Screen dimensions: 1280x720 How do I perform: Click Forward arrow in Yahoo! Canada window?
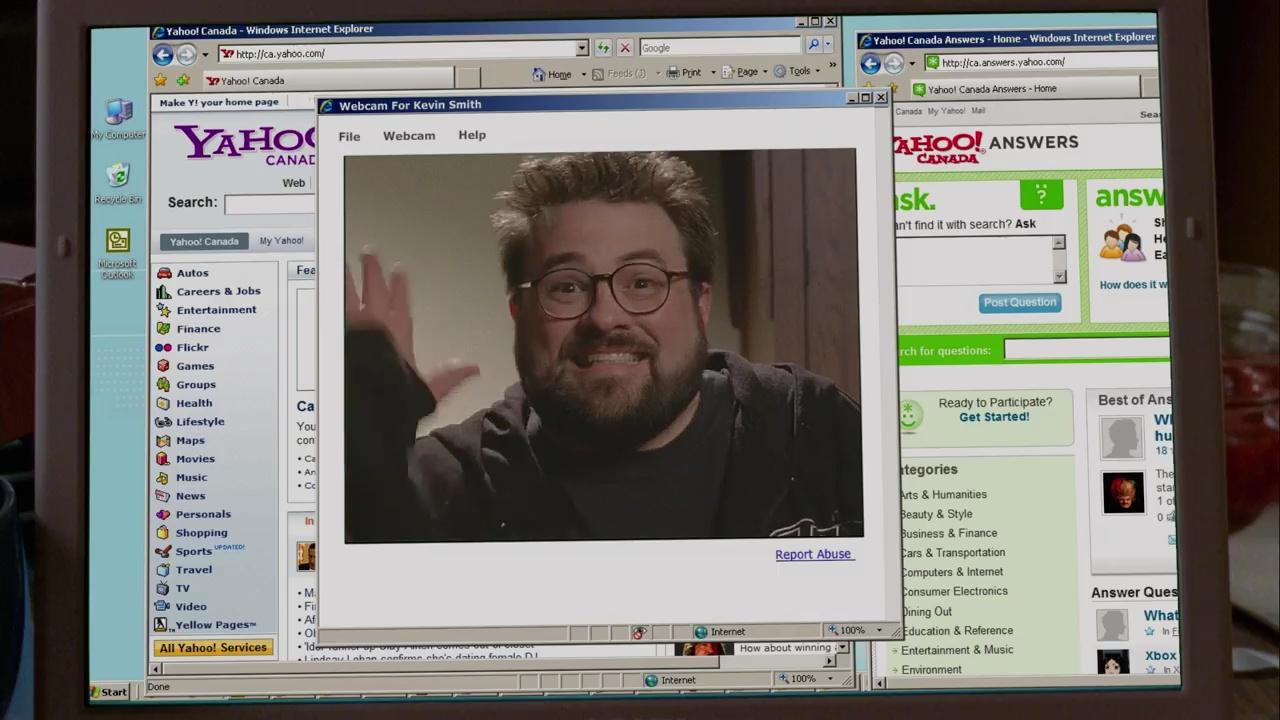(x=186, y=55)
